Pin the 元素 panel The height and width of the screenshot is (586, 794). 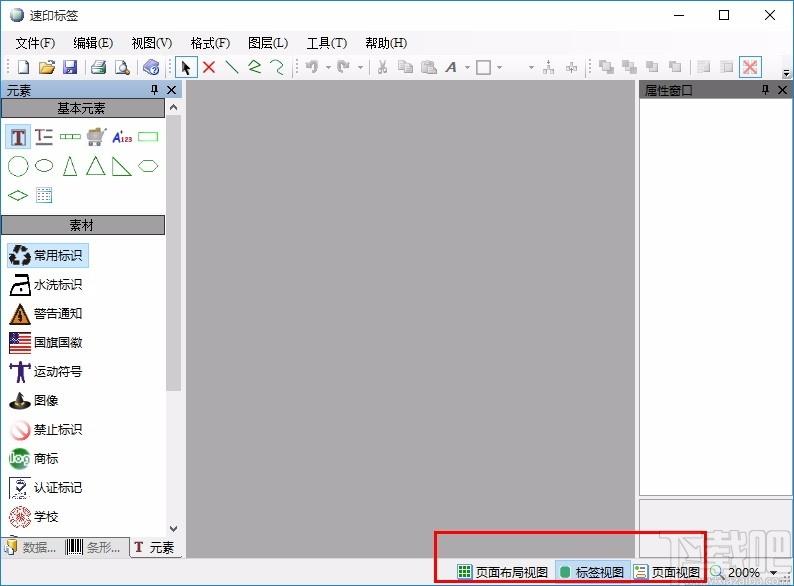click(154, 90)
